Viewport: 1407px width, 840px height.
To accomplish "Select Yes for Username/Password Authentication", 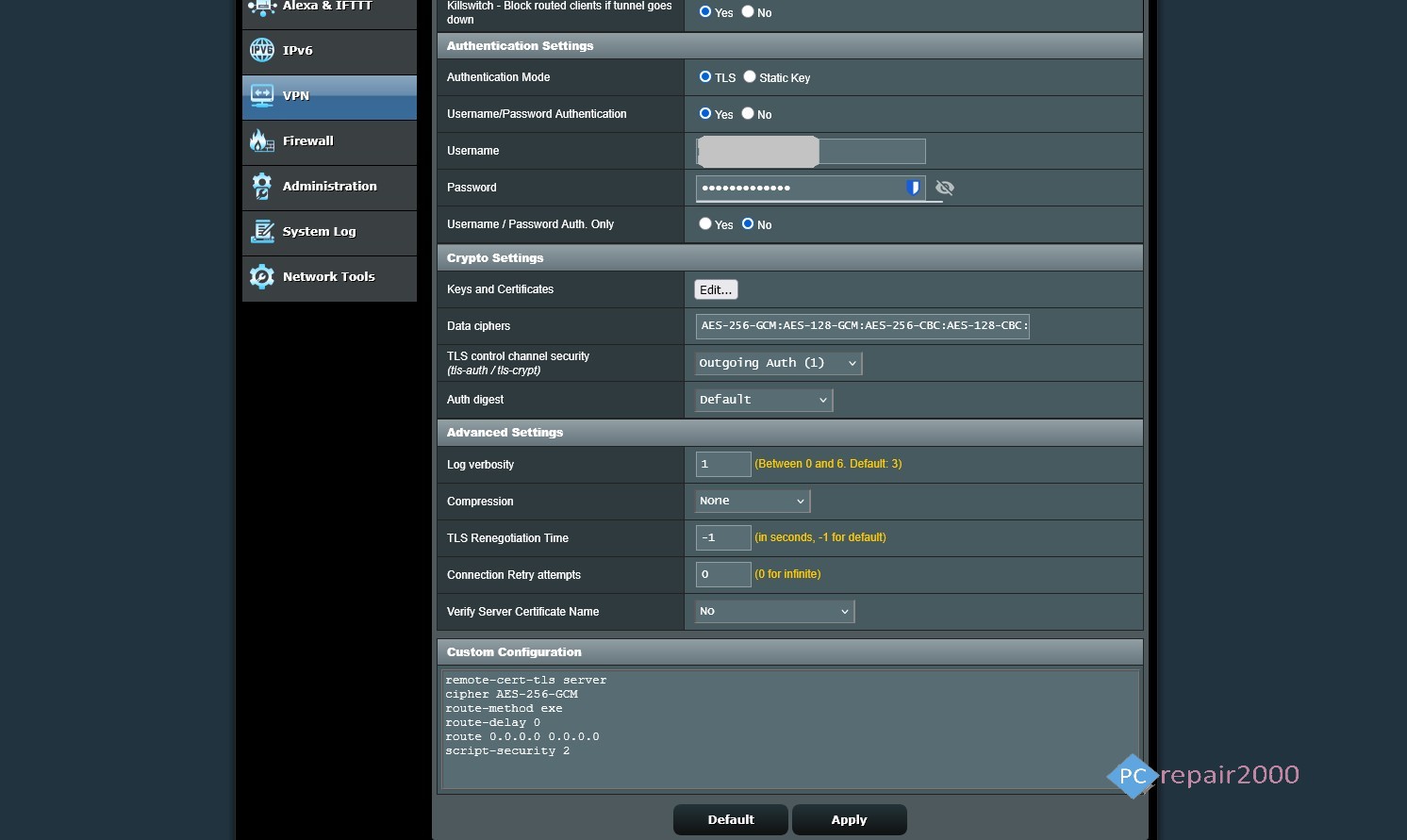I will pos(705,114).
